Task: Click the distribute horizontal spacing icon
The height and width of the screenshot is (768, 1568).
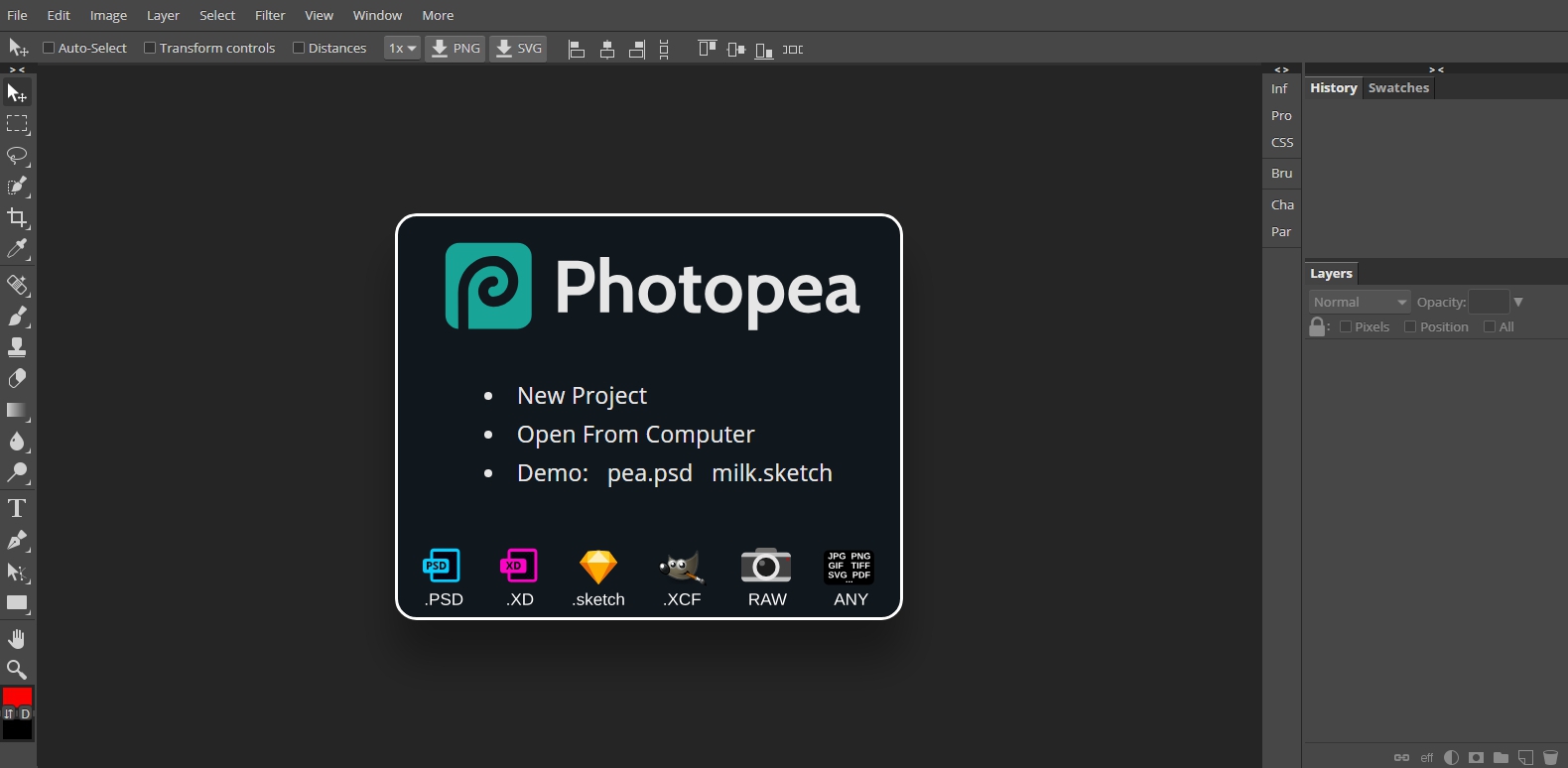Action: click(x=793, y=49)
